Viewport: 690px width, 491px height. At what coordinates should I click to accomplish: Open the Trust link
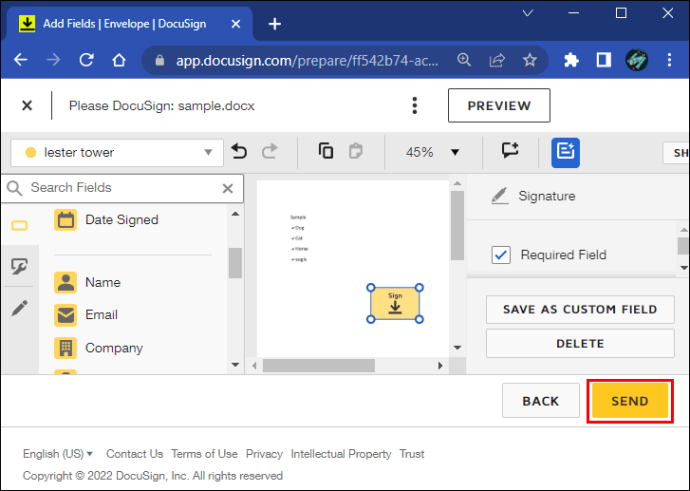click(411, 454)
